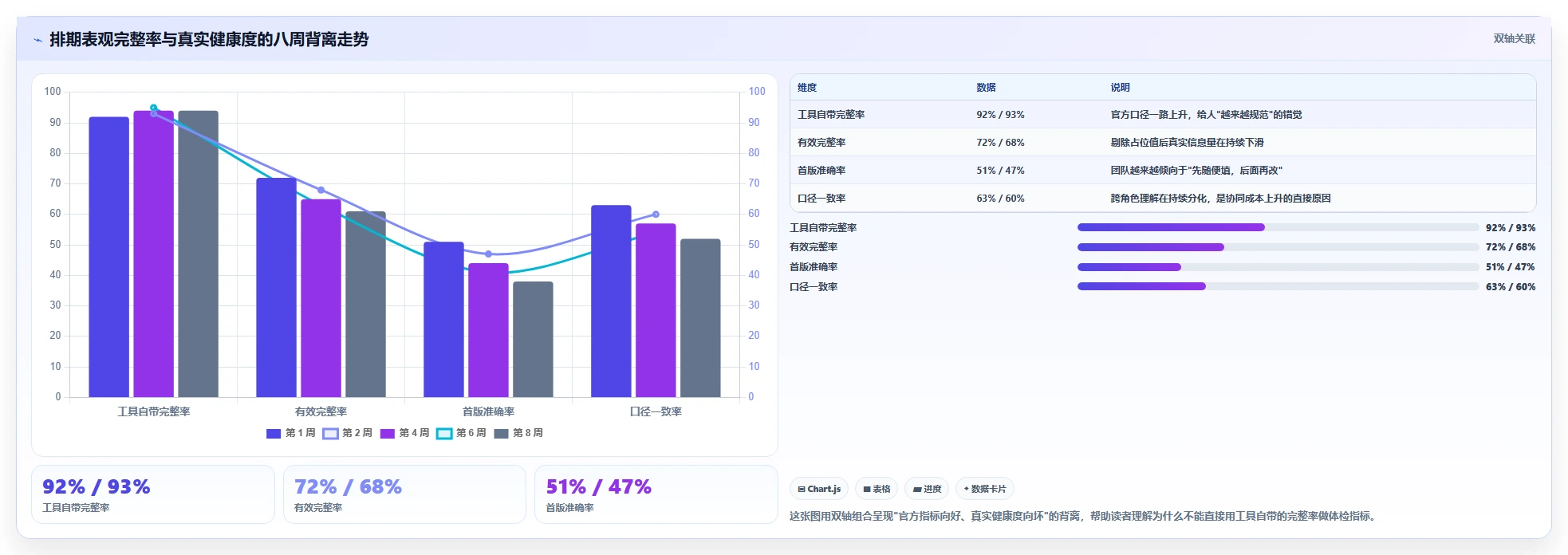Click the 首版准确率 x-axis label
This screenshot has height=555, width=1568.
pyautogui.click(x=489, y=411)
